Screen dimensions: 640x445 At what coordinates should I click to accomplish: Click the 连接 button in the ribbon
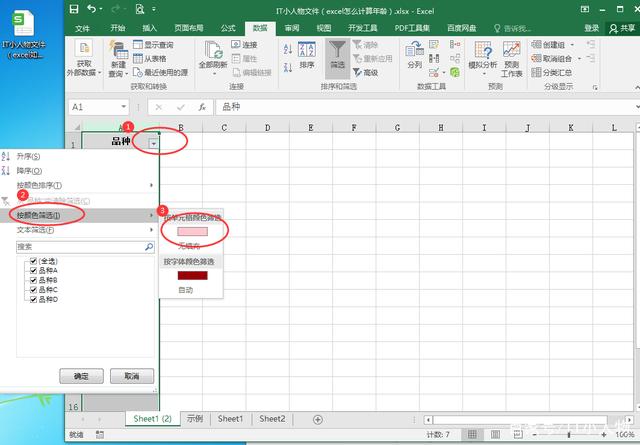click(244, 44)
